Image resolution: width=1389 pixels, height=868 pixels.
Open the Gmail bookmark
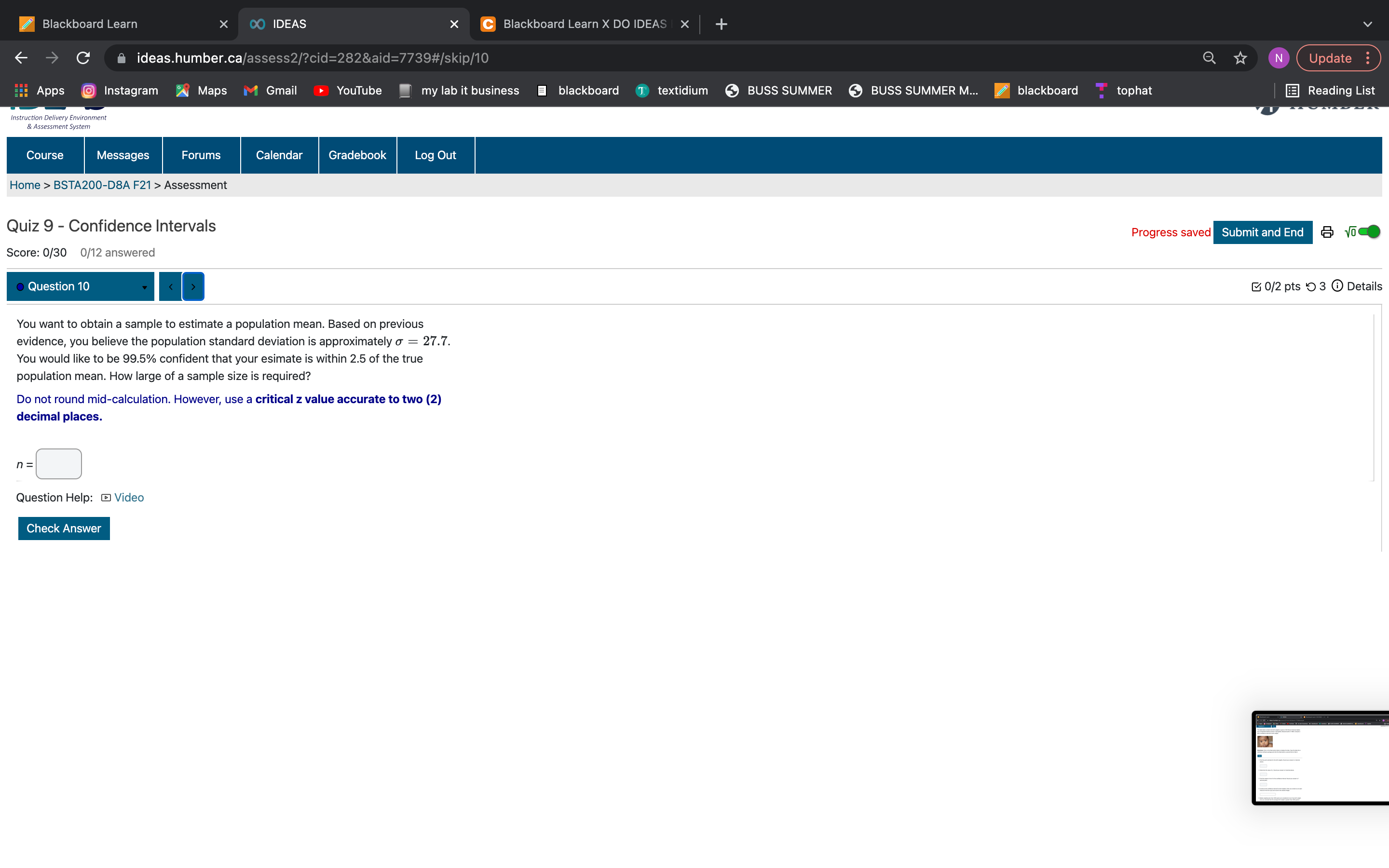[270, 90]
